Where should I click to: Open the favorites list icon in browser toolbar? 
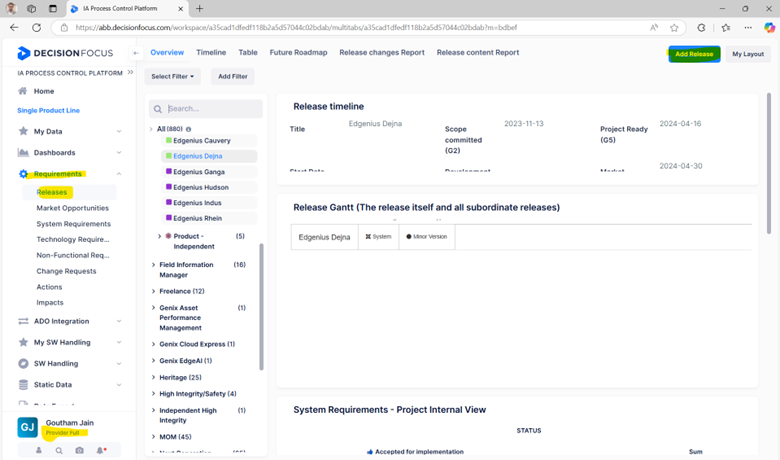pos(726,27)
